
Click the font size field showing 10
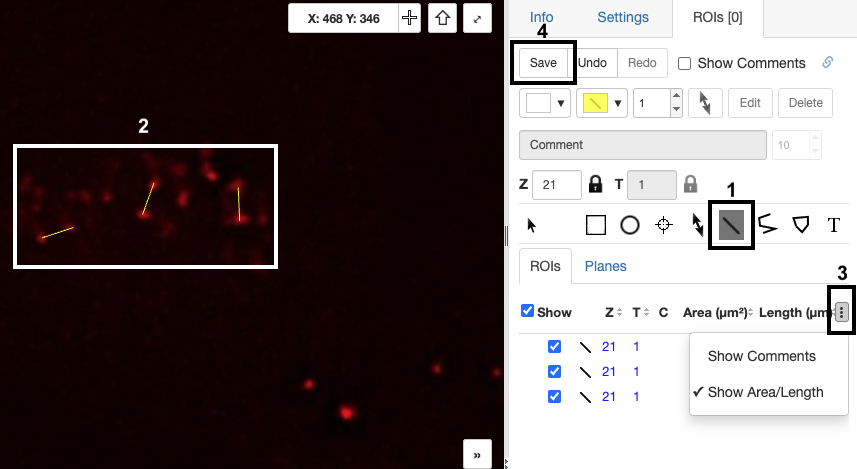(x=790, y=145)
